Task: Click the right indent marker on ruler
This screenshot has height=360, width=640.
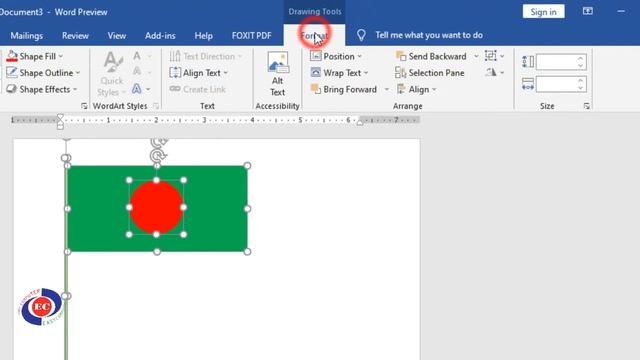Action: pos(360,122)
